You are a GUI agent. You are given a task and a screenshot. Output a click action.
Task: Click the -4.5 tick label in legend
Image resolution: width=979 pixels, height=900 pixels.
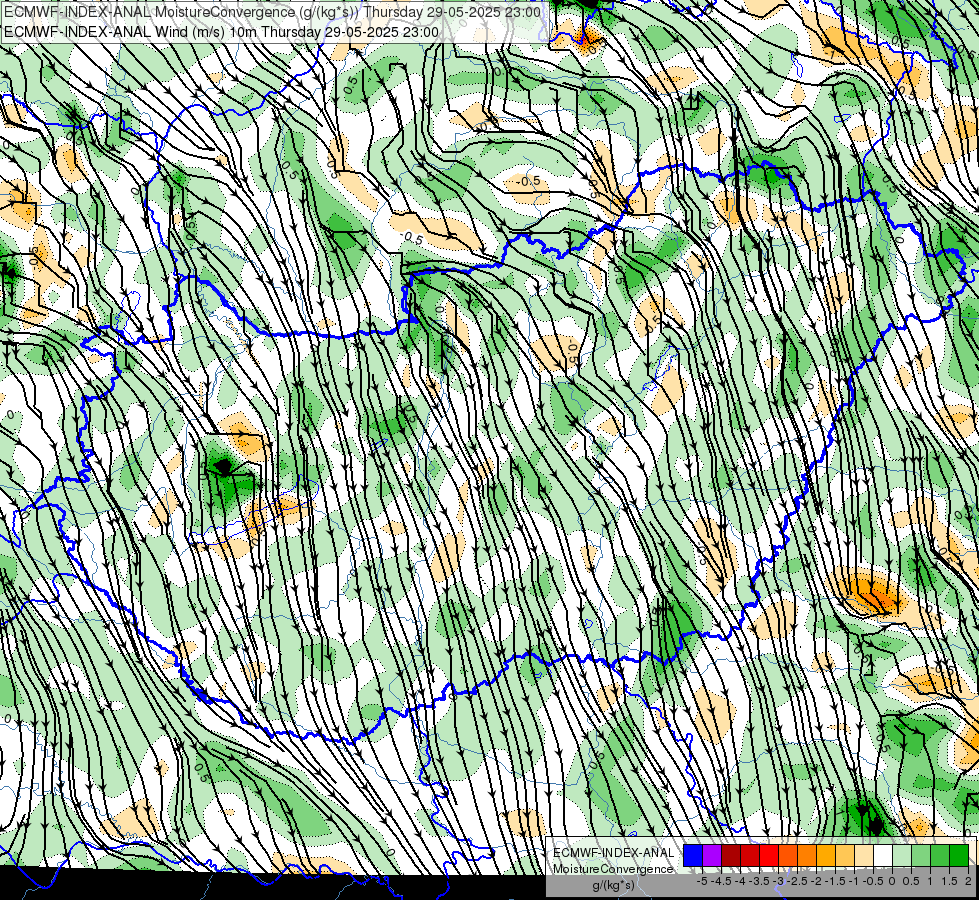pos(721,881)
